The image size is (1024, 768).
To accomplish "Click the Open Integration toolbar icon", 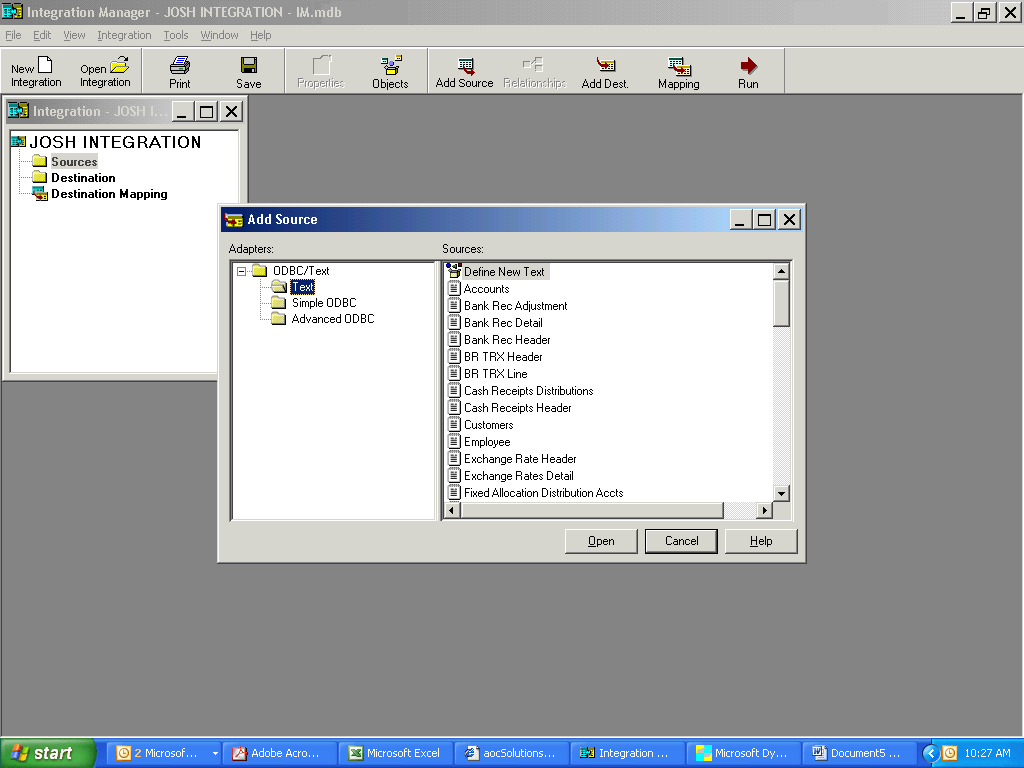I will pos(103,70).
